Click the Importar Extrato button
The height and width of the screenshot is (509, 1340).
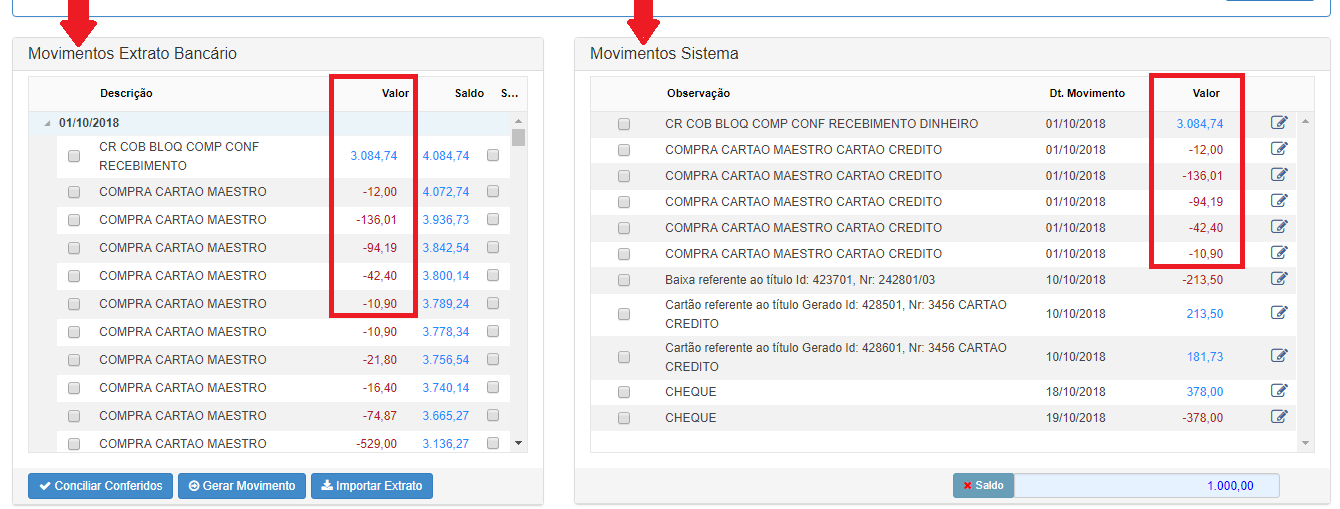click(x=372, y=486)
